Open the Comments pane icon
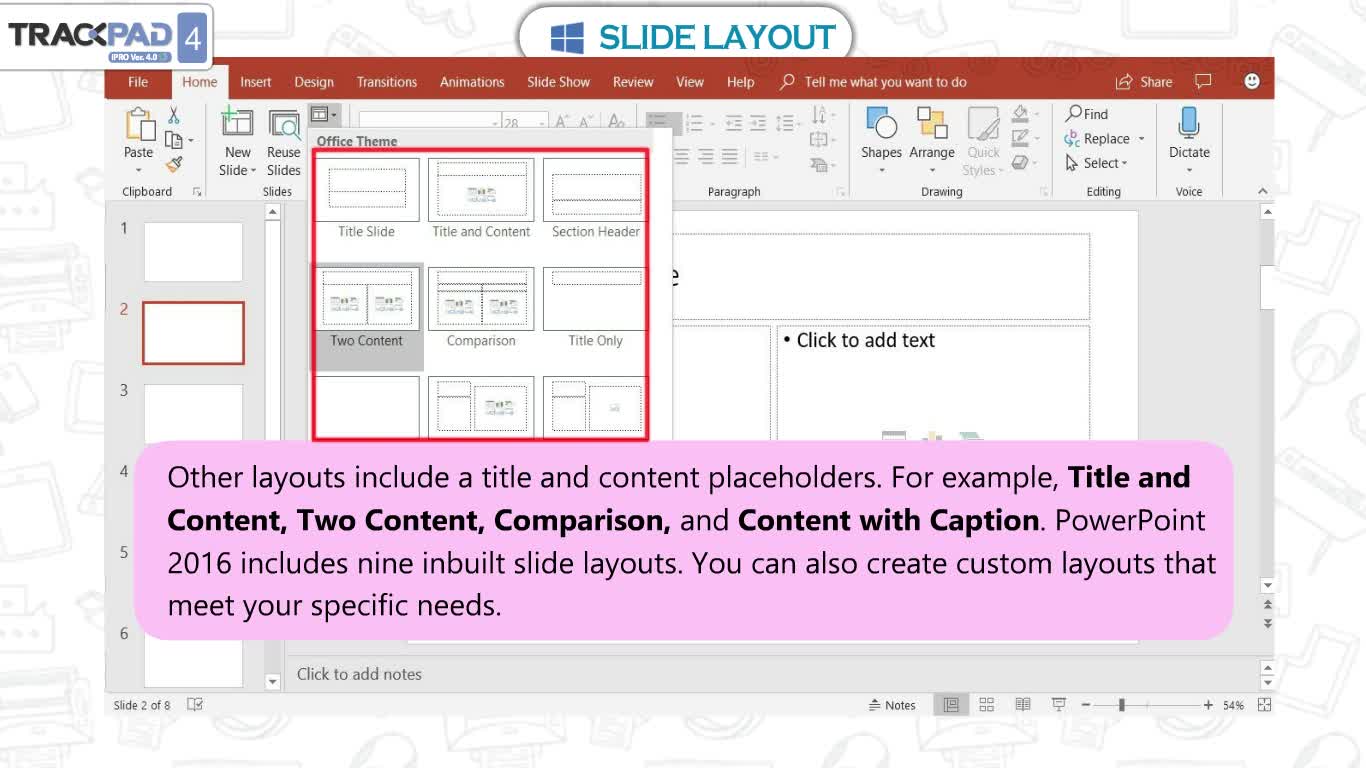This screenshot has height=768, width=1366. pyautogui.click(x=1203, y=82)
